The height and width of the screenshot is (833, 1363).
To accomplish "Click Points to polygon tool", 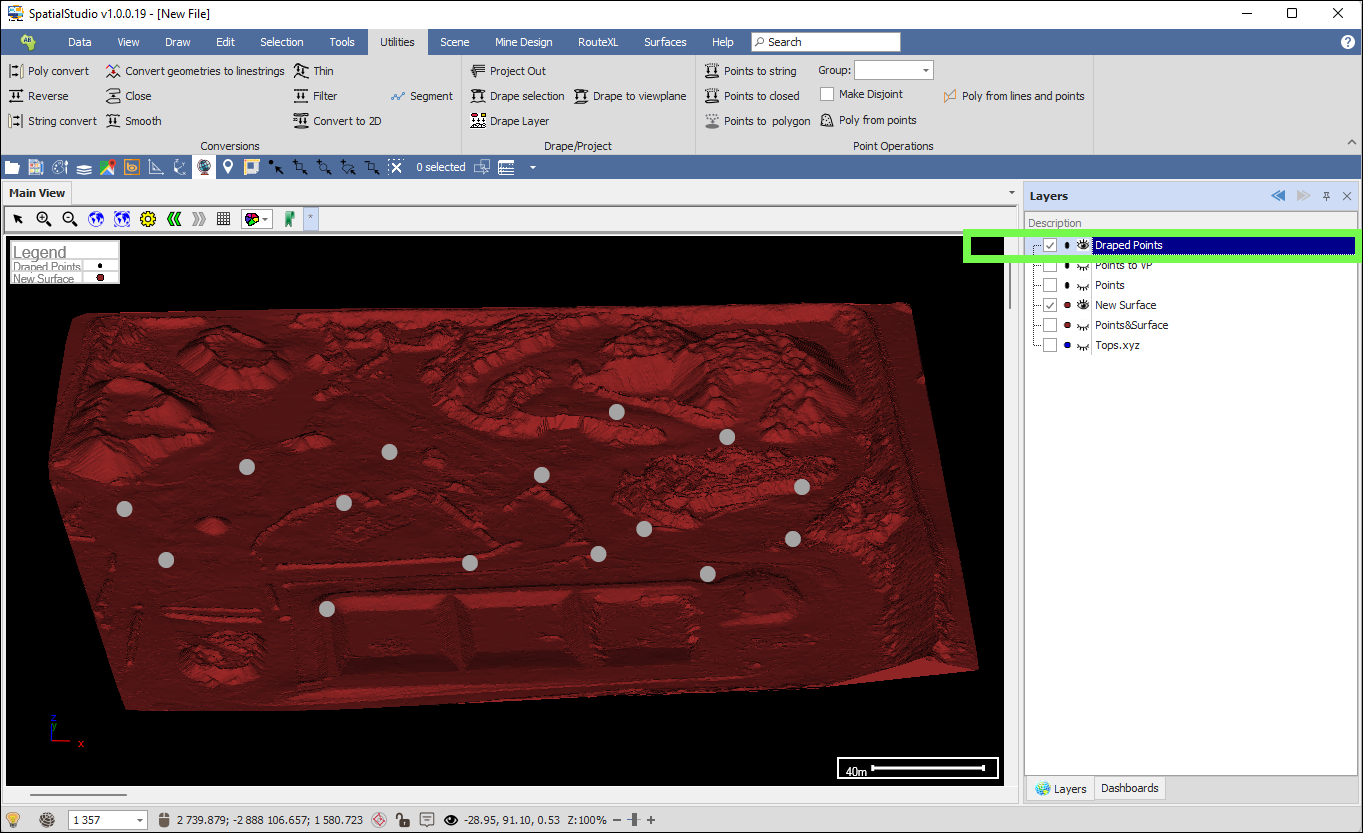I will click(x=757, y=121).
